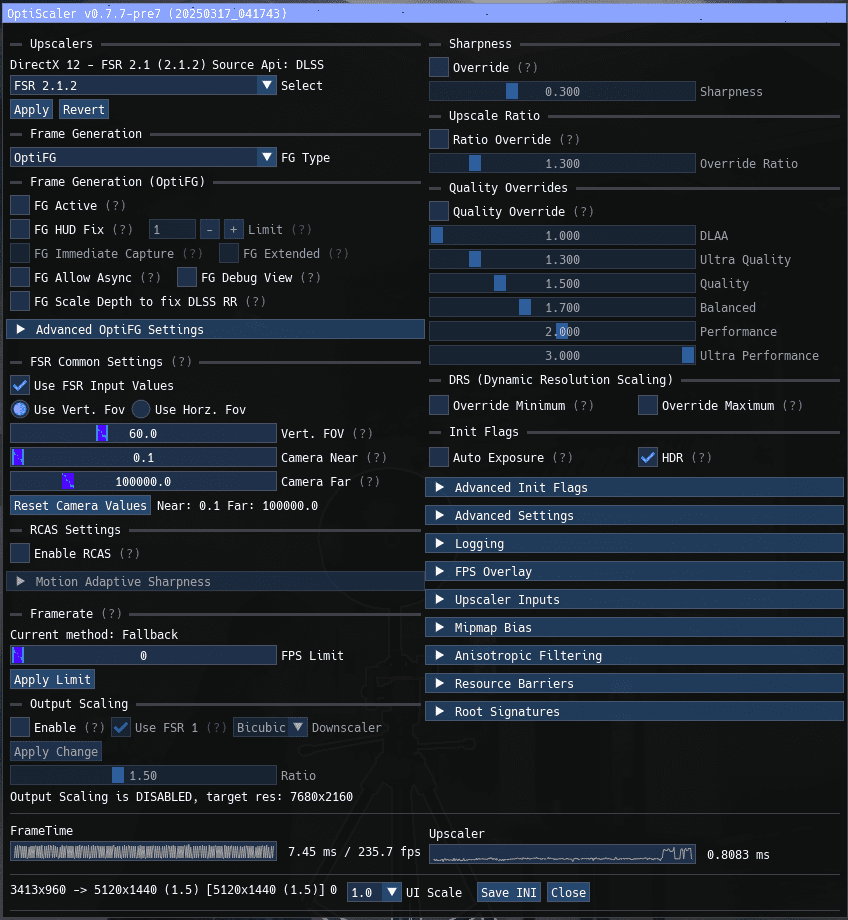Click the Apply Limit button
This screenshot has width=848, height=920.
coord(52,679)
